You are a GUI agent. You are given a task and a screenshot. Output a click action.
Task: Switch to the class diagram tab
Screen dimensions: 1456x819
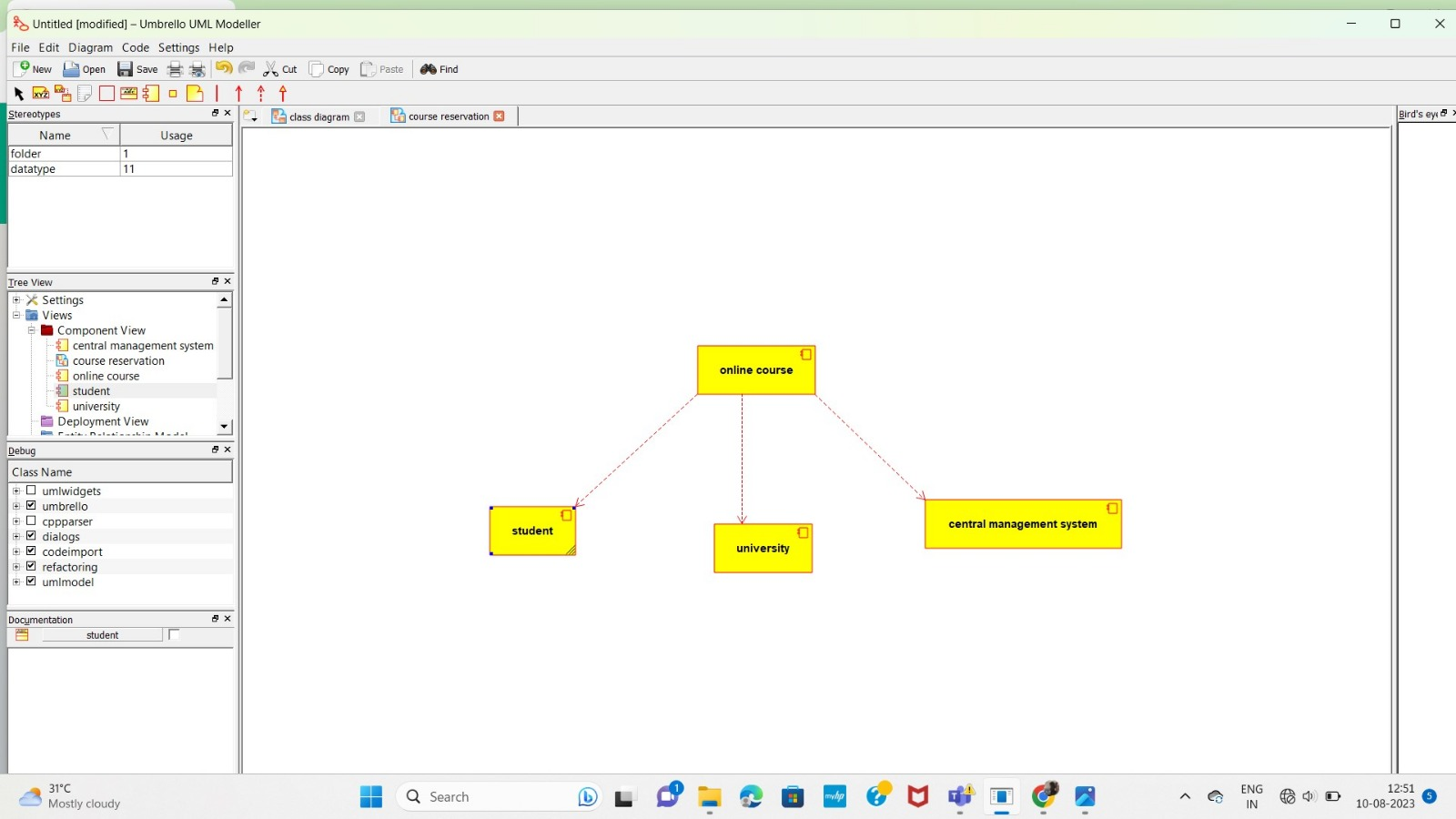tap(318, 116)
